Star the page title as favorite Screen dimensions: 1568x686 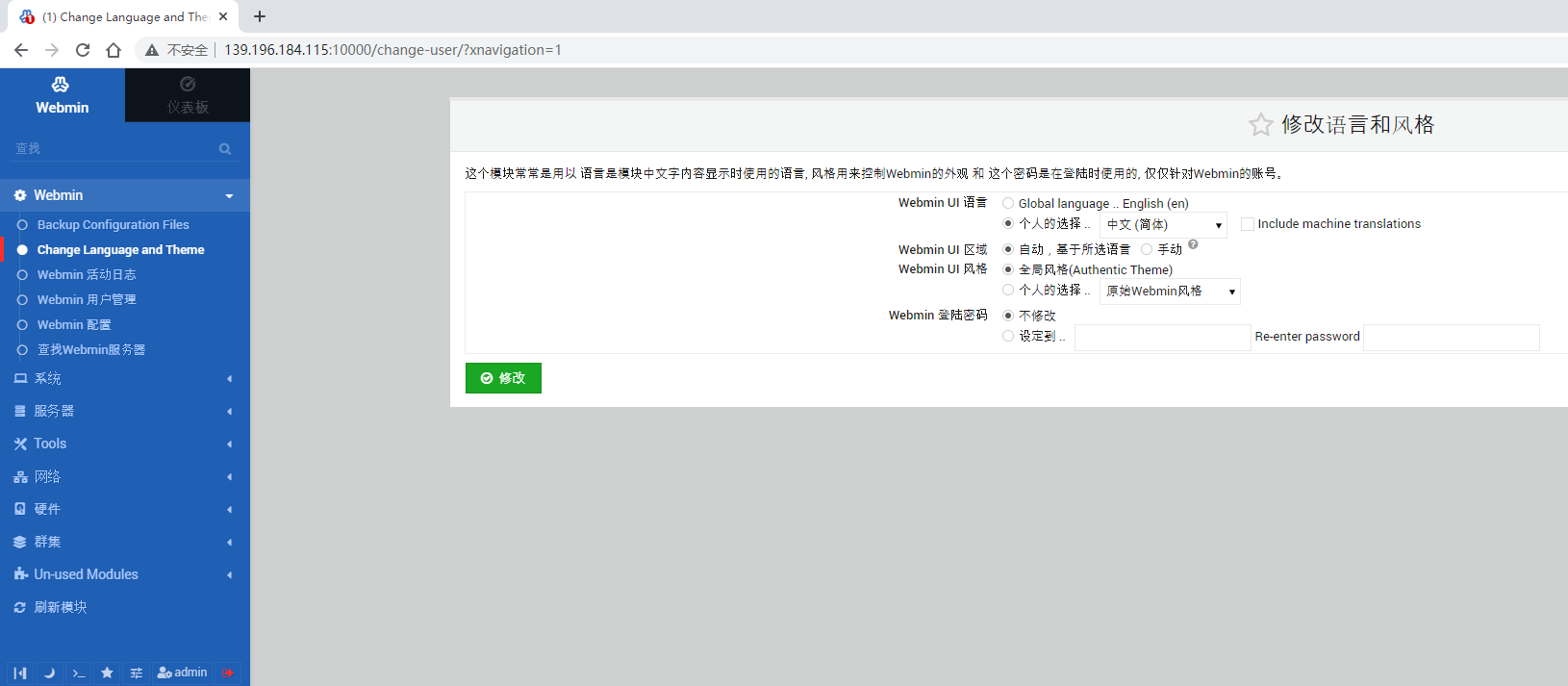tap(1260, 124)
